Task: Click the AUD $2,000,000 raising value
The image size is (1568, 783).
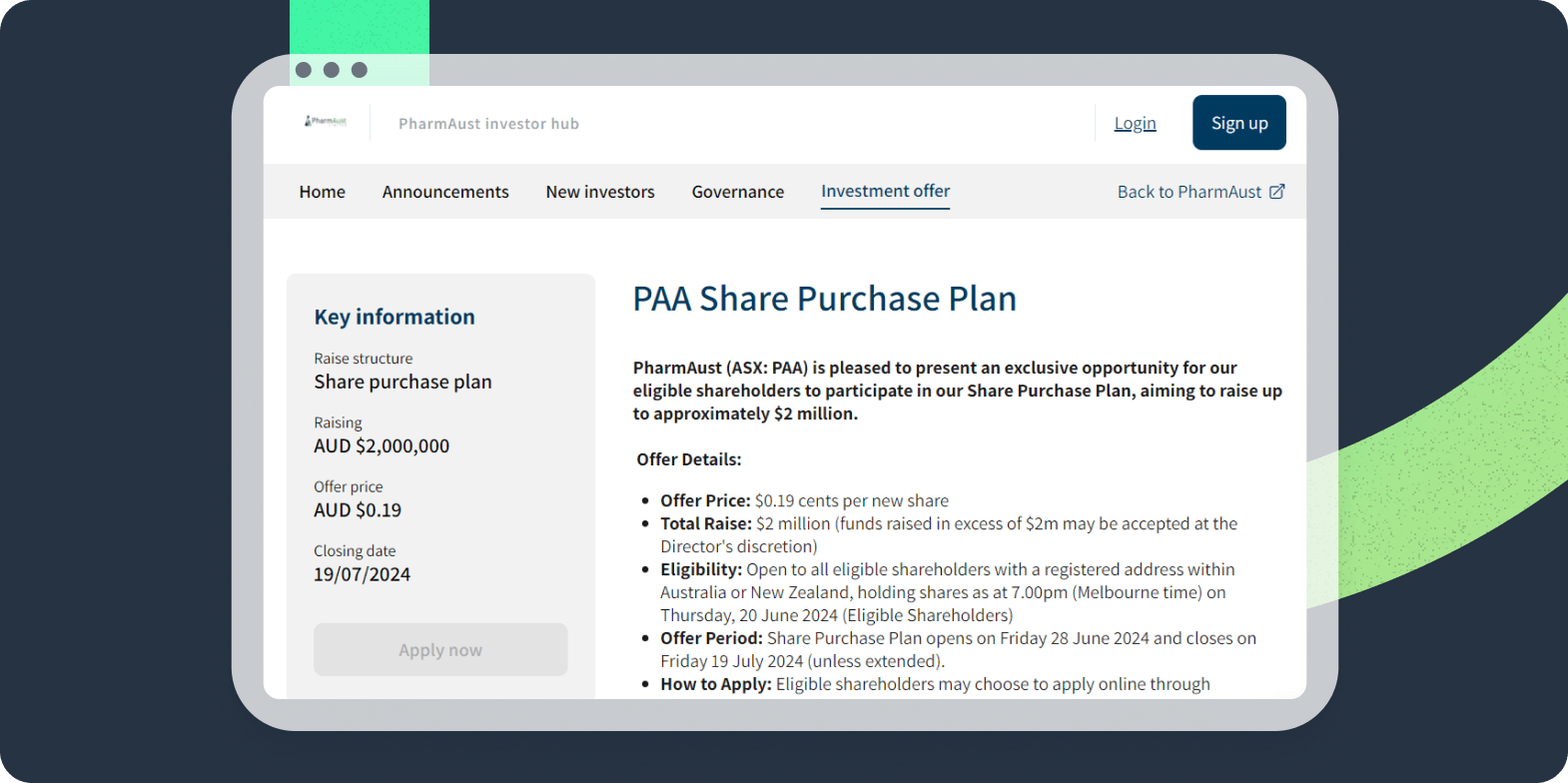Action: pyautogui.click(x=382, y=445)
